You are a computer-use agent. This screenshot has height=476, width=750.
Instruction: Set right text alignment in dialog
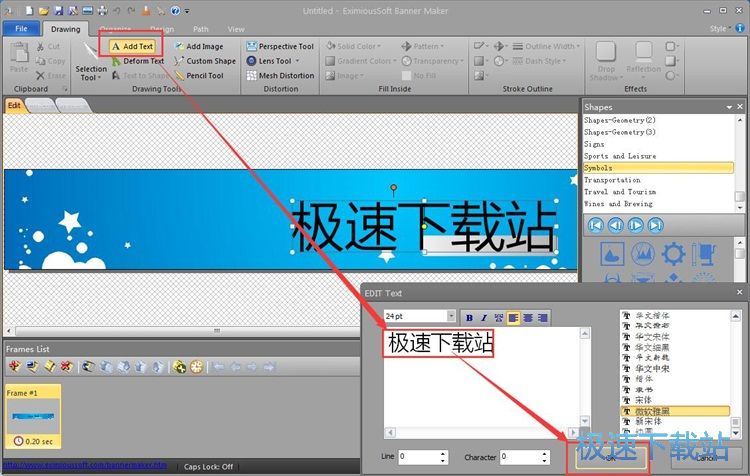tap(542, 318)
